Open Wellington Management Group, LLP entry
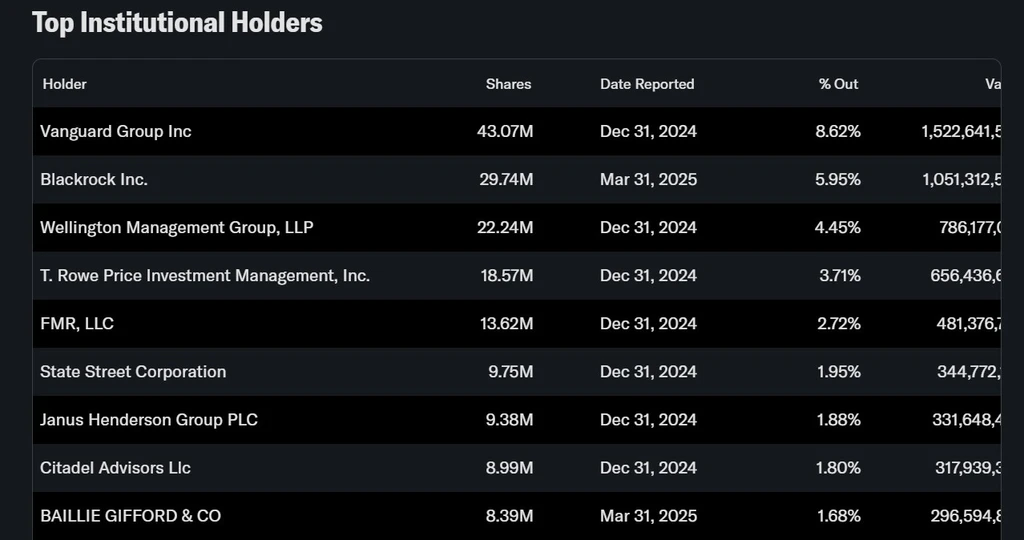This screenshot has width=1024, height=540. (x=176, y=227)
